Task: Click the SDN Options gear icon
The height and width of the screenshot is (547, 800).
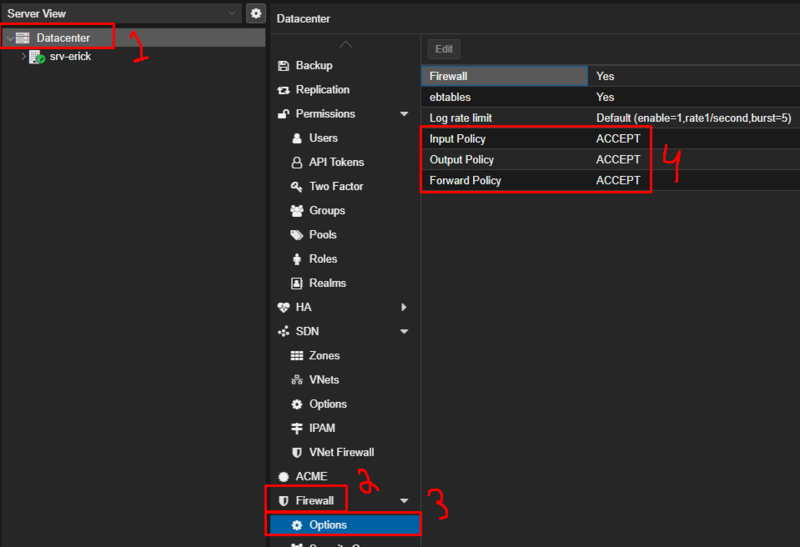Action: pos(296,405)
